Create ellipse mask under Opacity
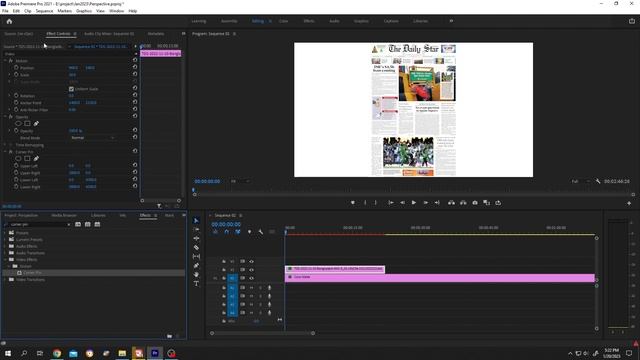Viewport: 640px width, 360px height. coord(18,123)
